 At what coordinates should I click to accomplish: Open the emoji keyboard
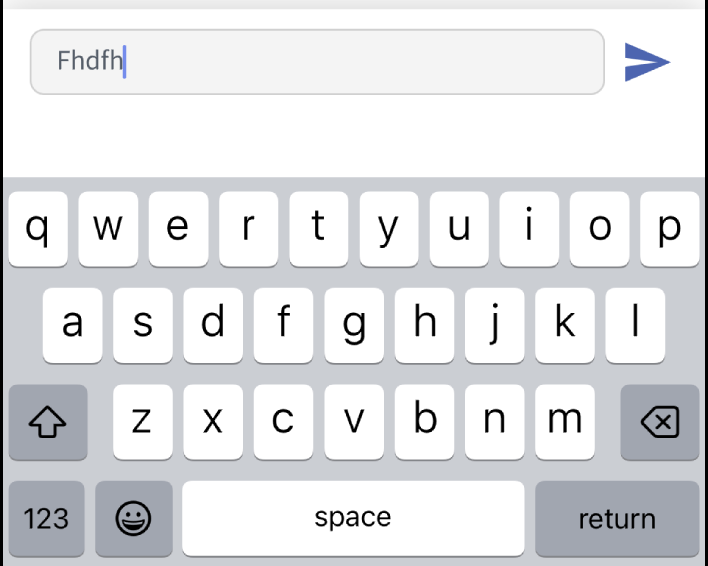click(134, 519)
